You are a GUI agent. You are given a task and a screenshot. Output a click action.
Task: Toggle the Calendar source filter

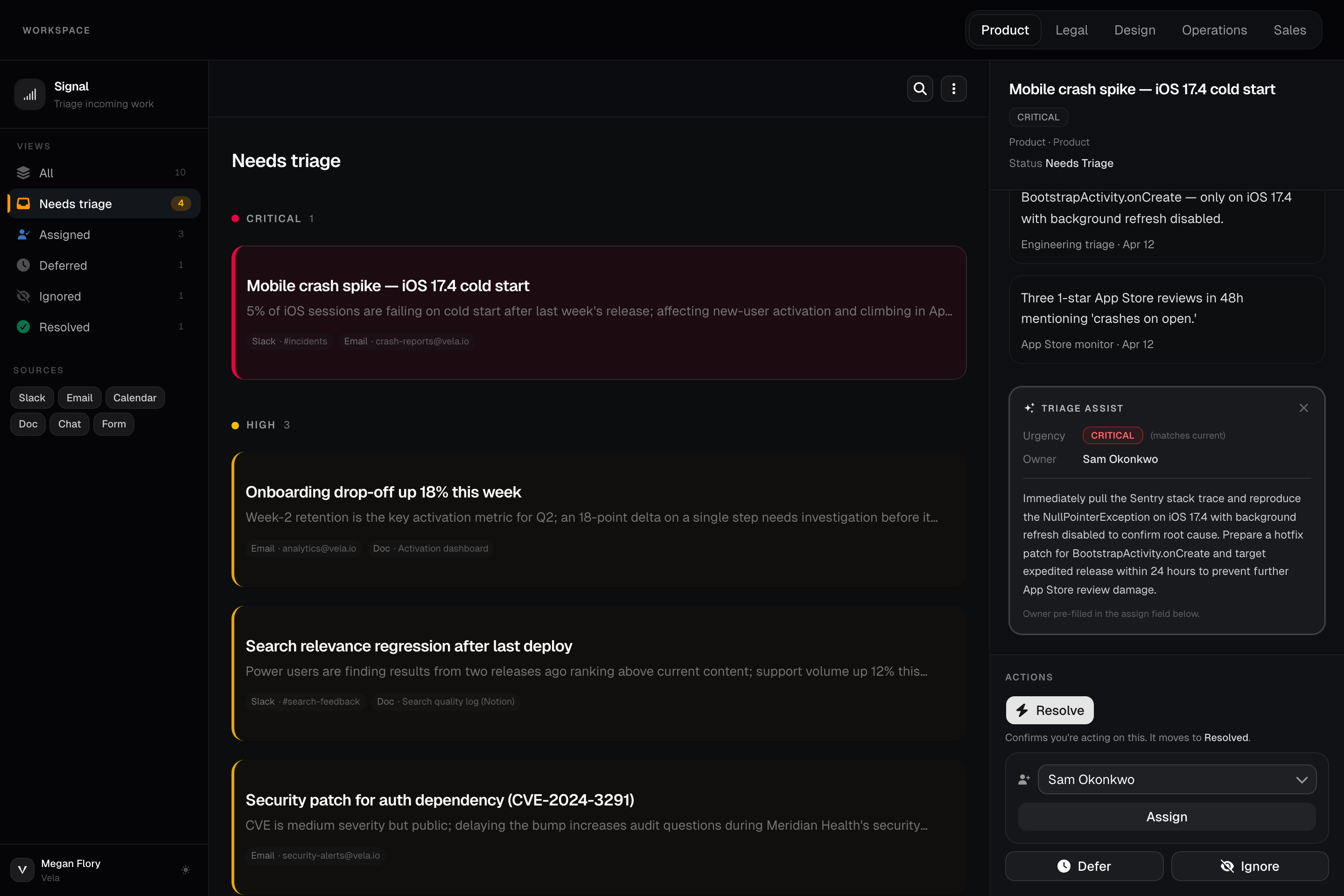click(135, 398)
